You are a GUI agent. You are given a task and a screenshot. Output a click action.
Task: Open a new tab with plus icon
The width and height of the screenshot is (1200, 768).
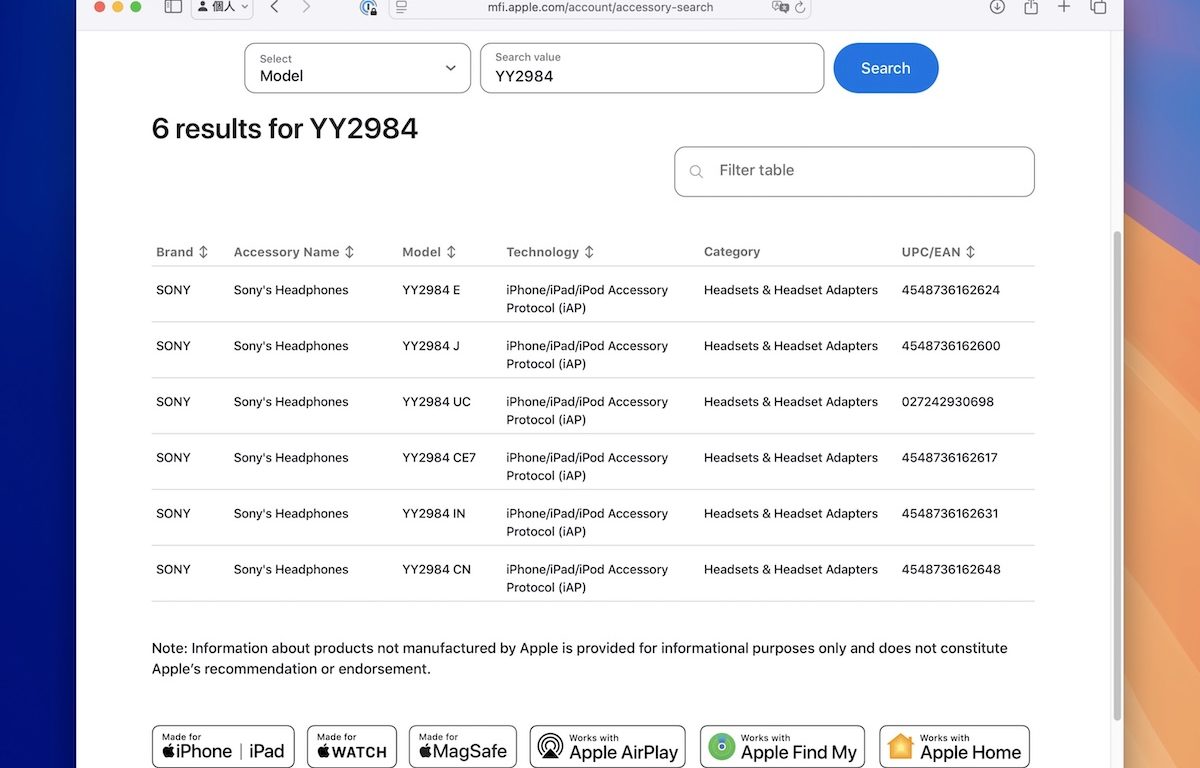click(x=1064, y=7)
